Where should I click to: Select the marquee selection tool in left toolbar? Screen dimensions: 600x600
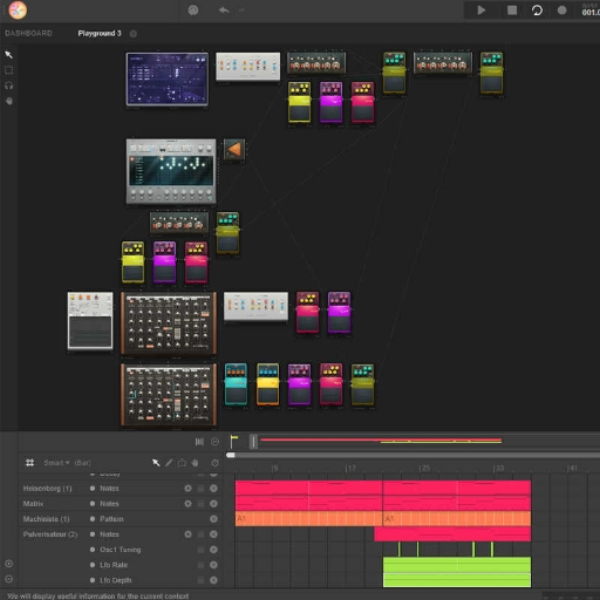click(9, 70)
